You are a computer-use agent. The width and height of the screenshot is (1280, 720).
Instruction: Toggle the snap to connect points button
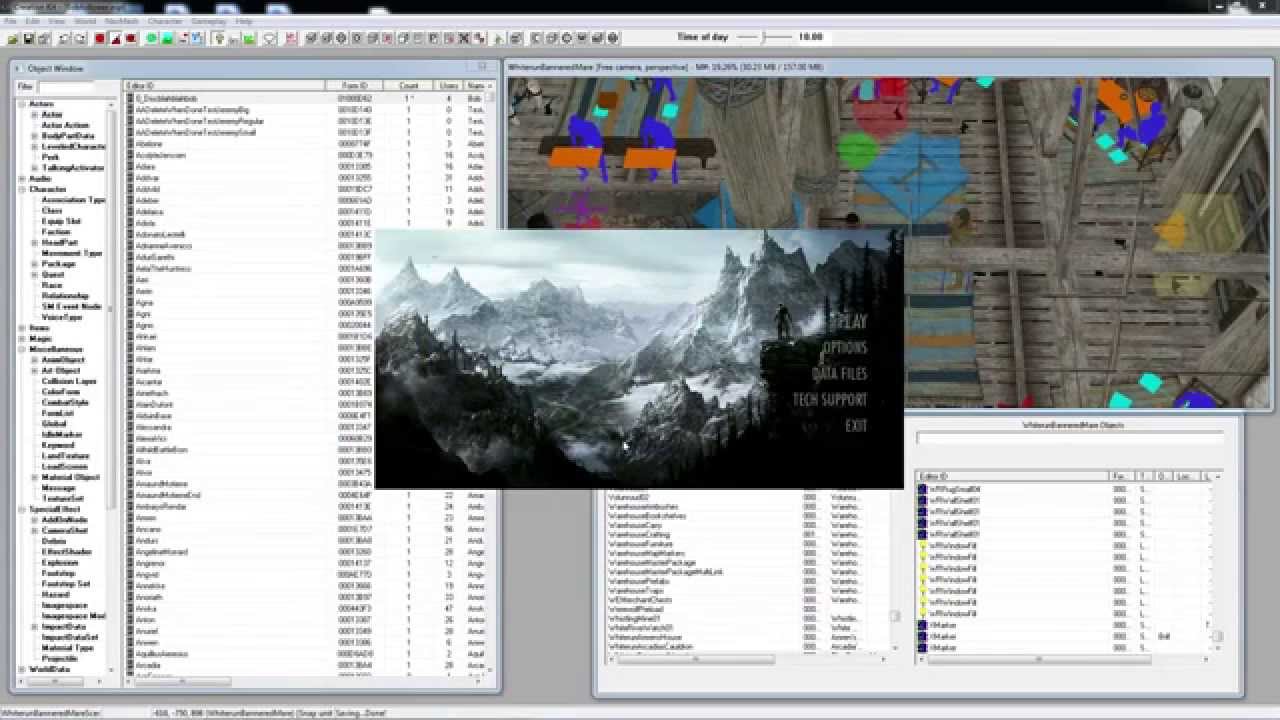point(131,38)
